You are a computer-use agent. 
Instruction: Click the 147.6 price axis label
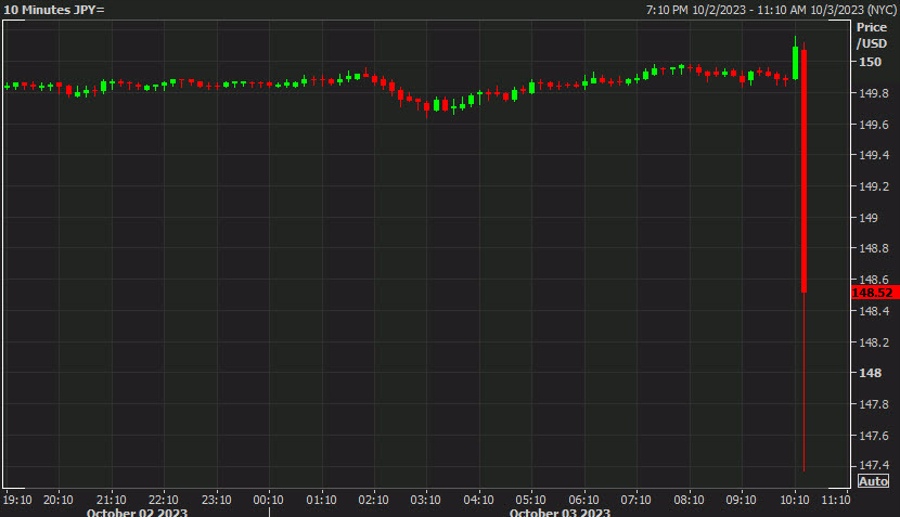(x=873, y=436)
